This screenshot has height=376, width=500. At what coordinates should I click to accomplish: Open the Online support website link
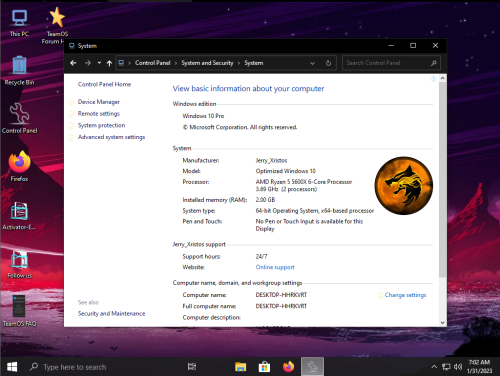click(x=275, y=267)
